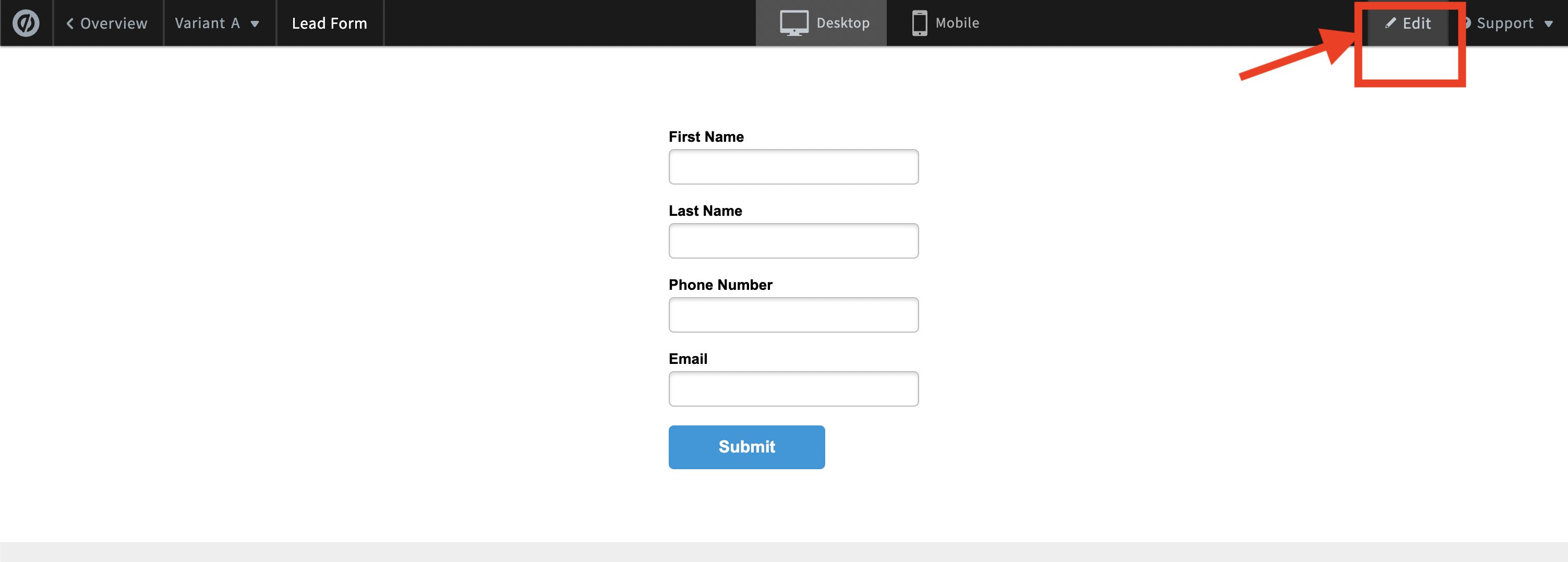Go back to the Overview page
1568x562 pixels.
tap(107, 23)
